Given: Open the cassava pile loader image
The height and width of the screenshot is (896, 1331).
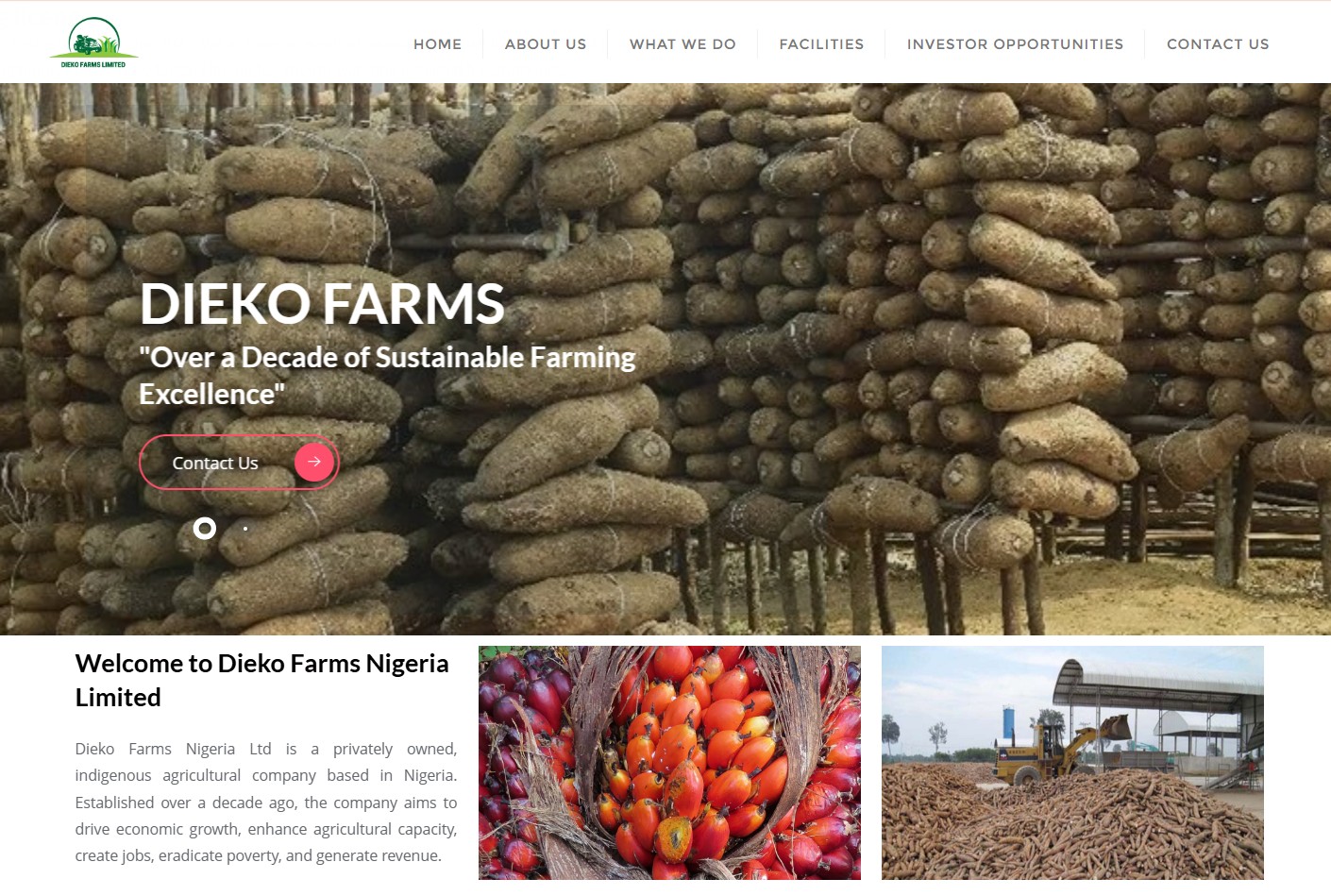Looking at the screenshot, I should (1072, 763).
